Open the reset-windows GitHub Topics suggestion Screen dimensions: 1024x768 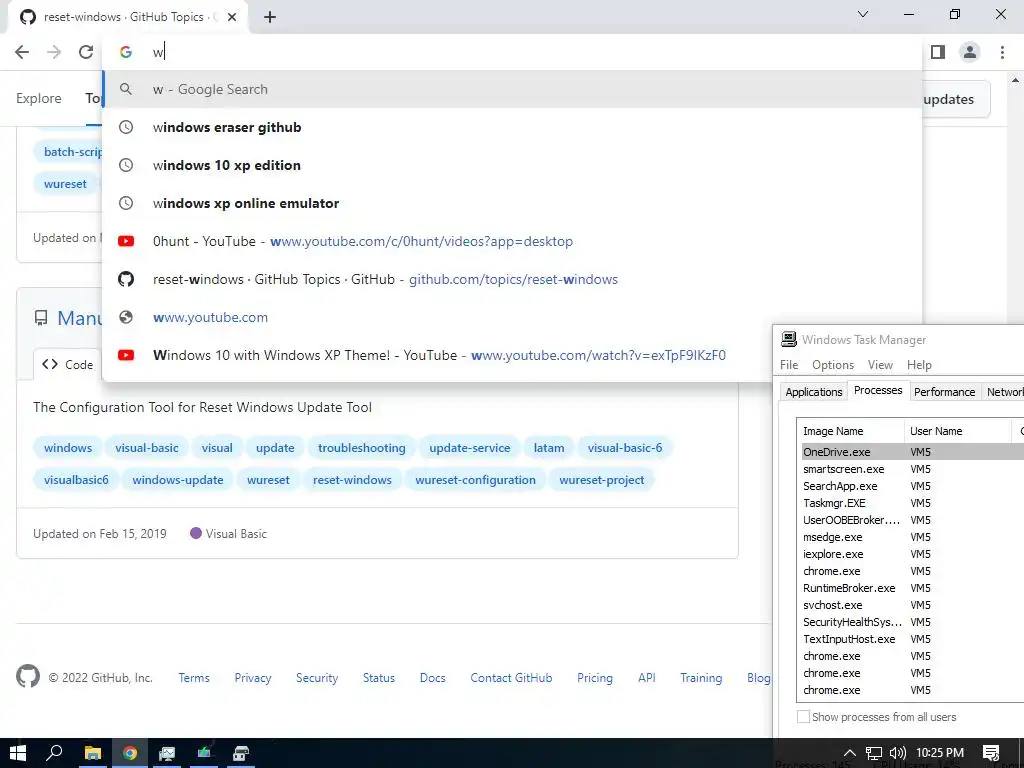pos(513,279)
